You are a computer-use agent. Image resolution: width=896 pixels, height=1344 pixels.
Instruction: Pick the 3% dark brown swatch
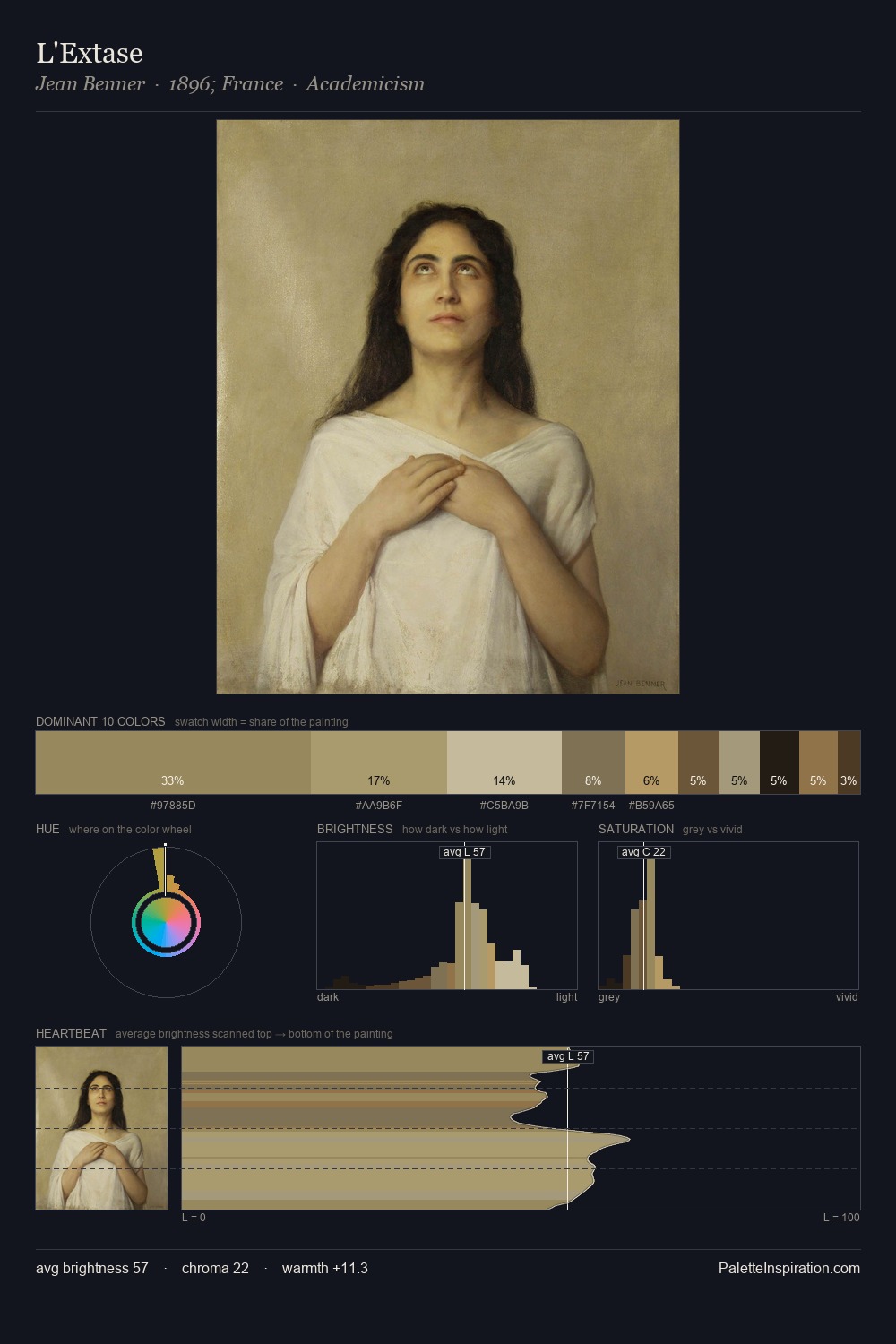click(x=849, y=762)
